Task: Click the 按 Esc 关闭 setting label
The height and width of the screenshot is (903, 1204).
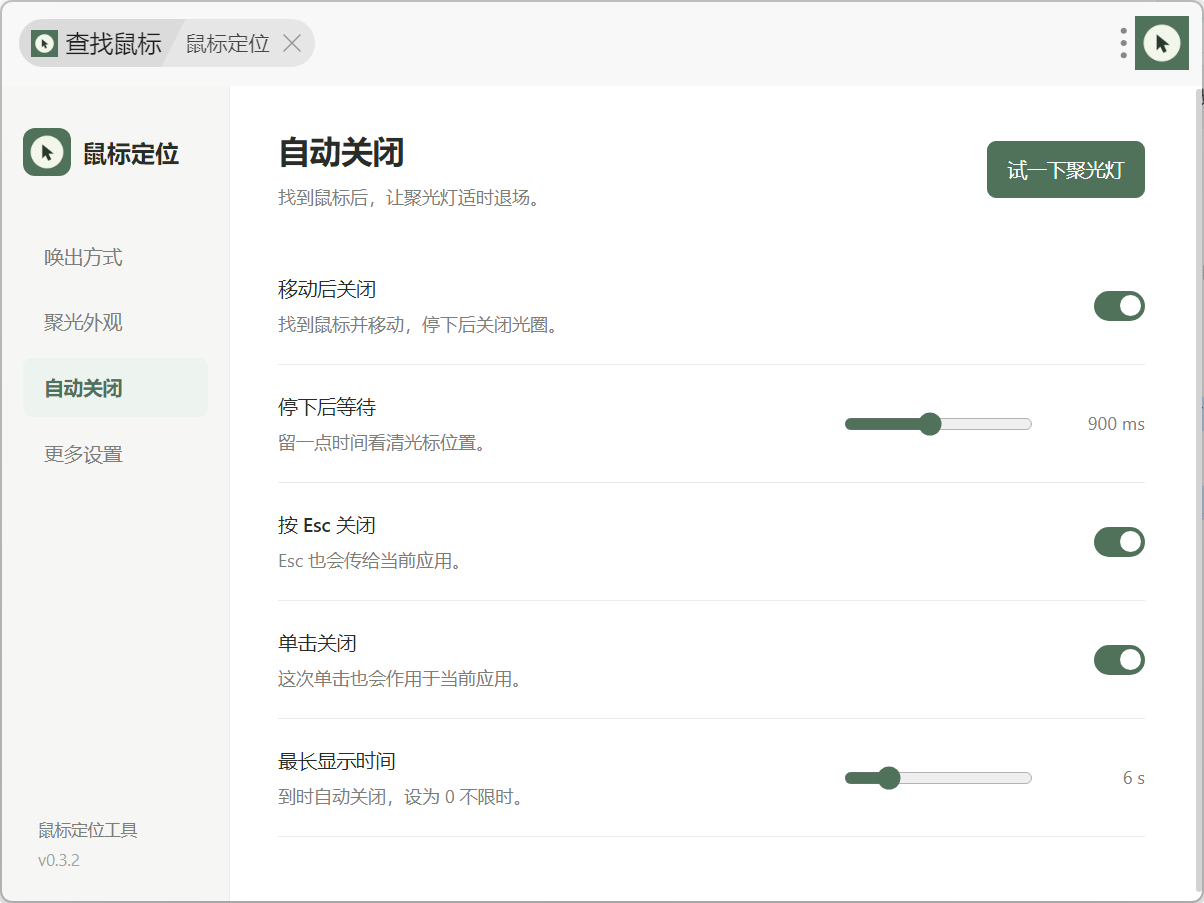Action: pos(327,526)
